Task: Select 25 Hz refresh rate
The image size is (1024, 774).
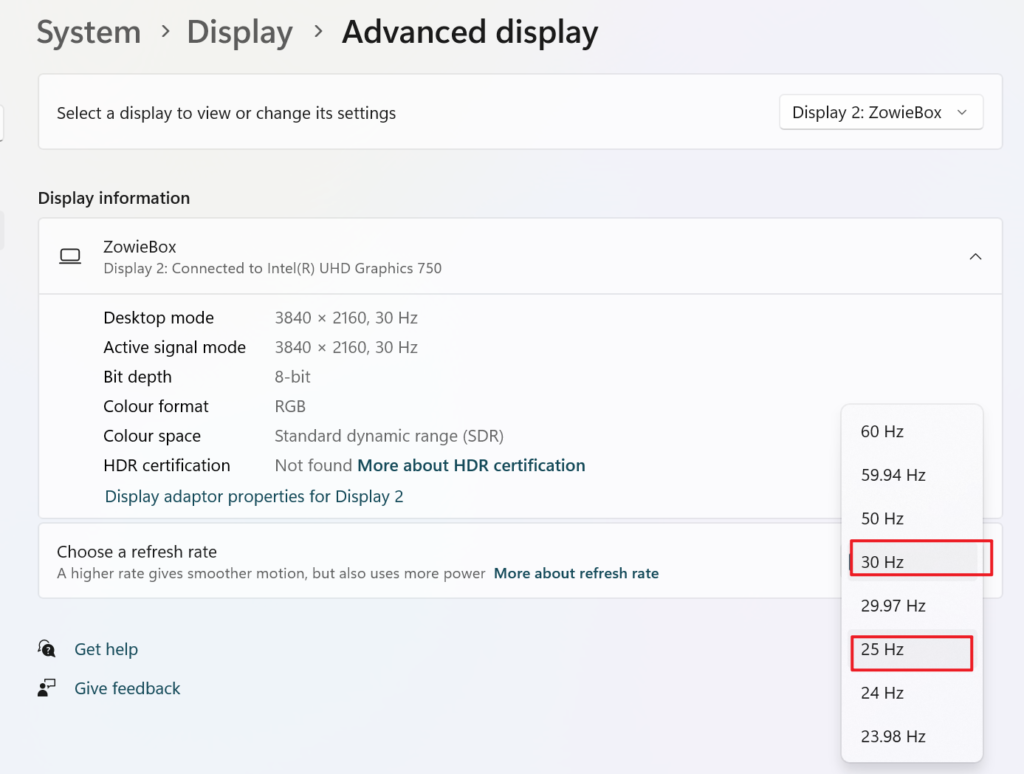Action: click(882, 650)
